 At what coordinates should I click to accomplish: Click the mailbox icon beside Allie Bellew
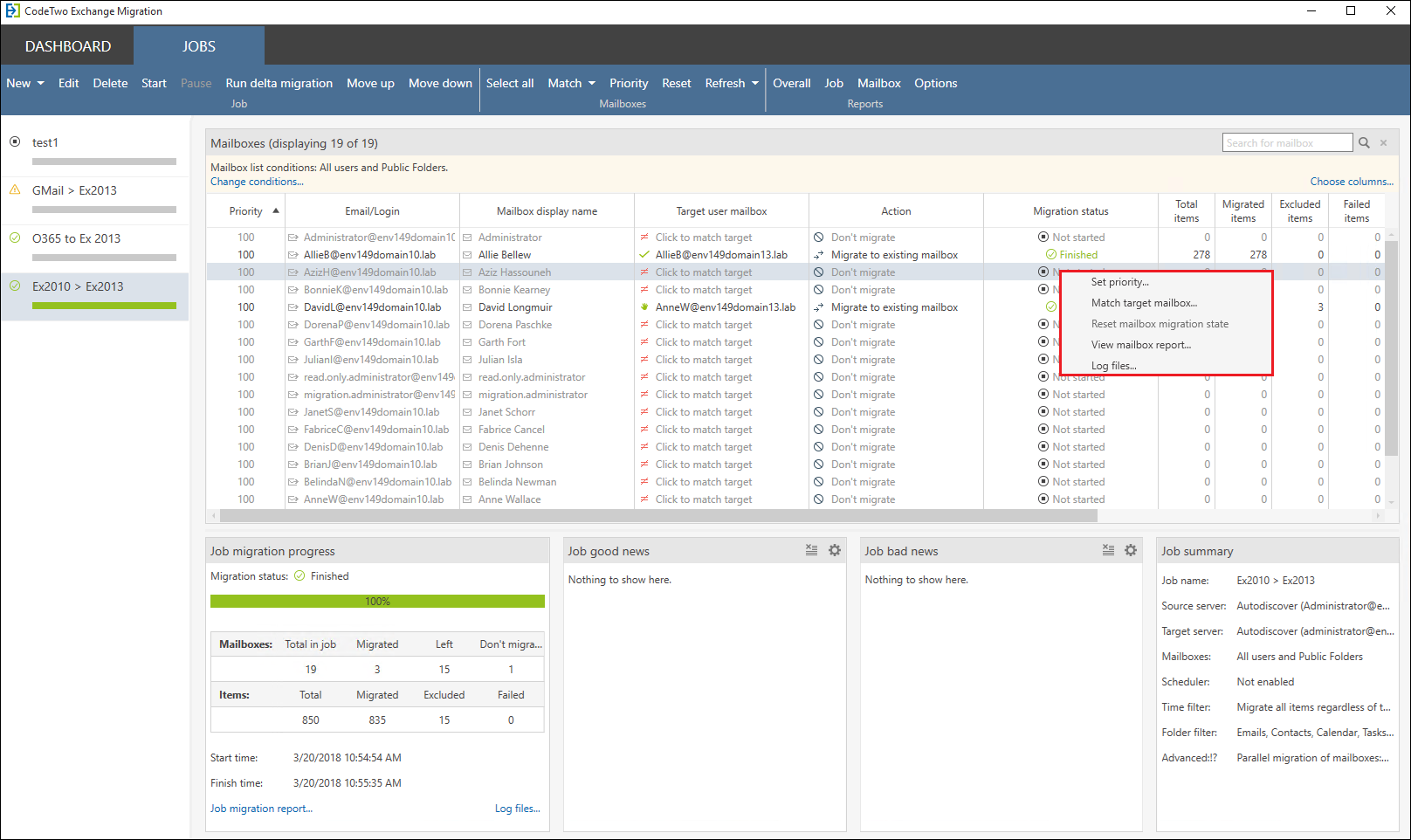pyautogui.click(x=468, y=255)
